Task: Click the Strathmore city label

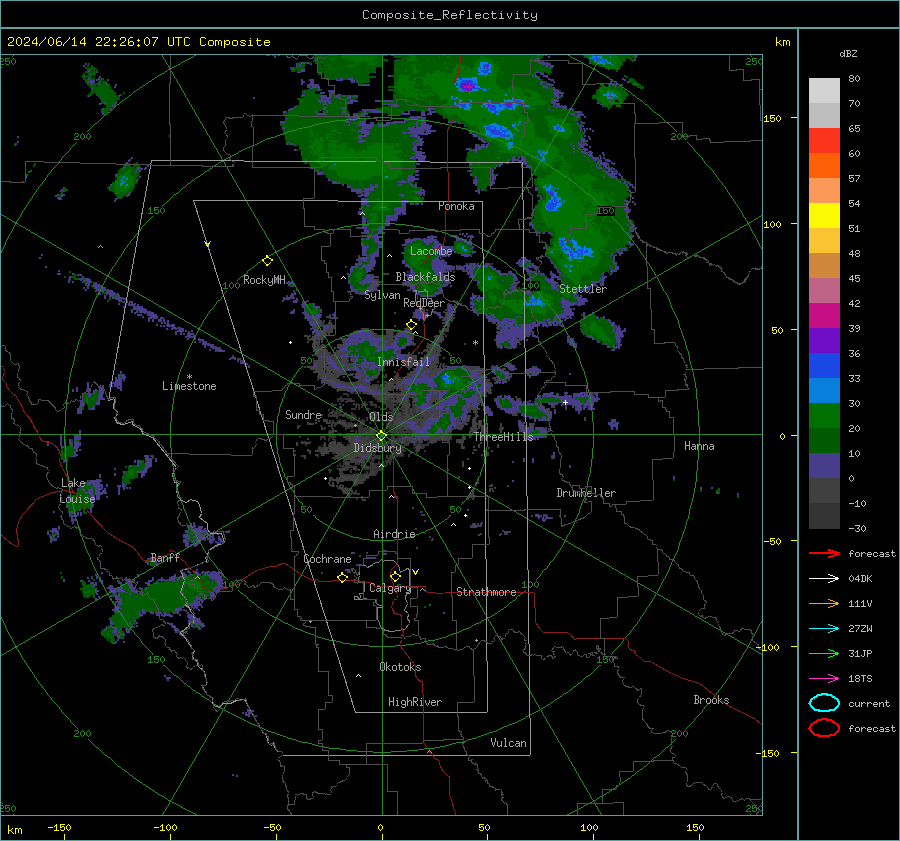Action: pos(487,592)
